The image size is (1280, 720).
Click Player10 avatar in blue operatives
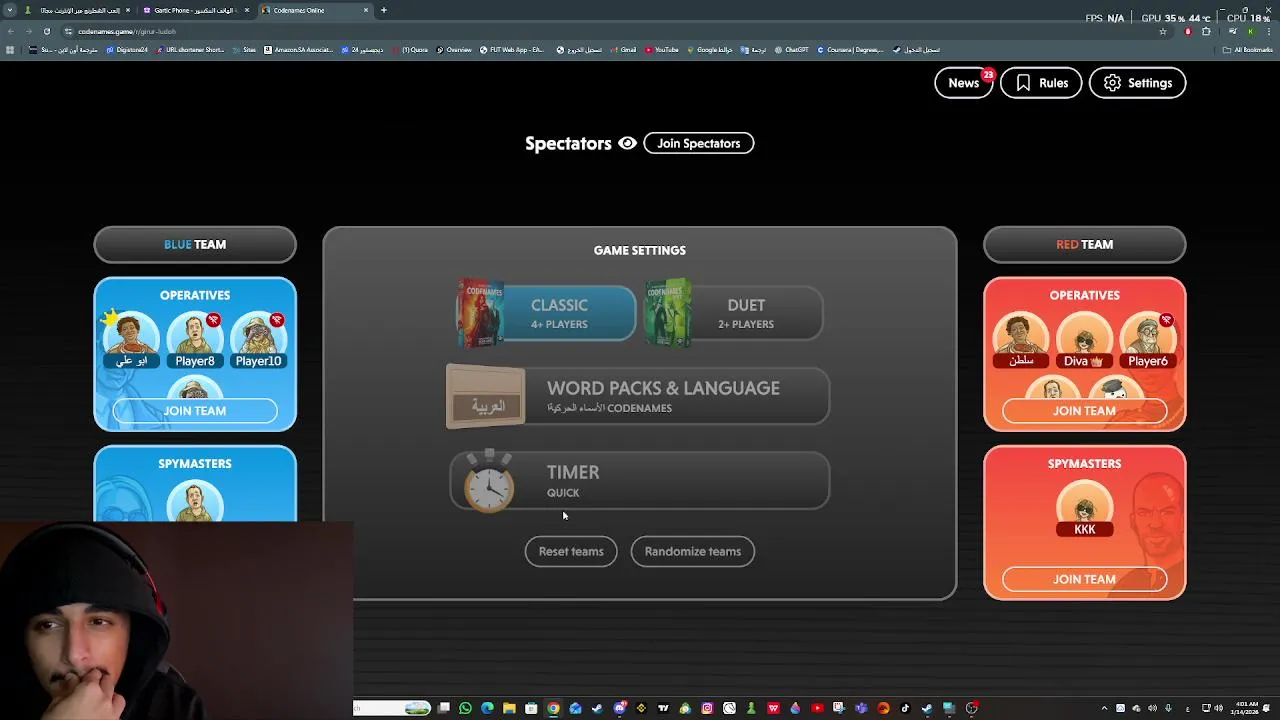pyautogui.click(x=258, y=340)
